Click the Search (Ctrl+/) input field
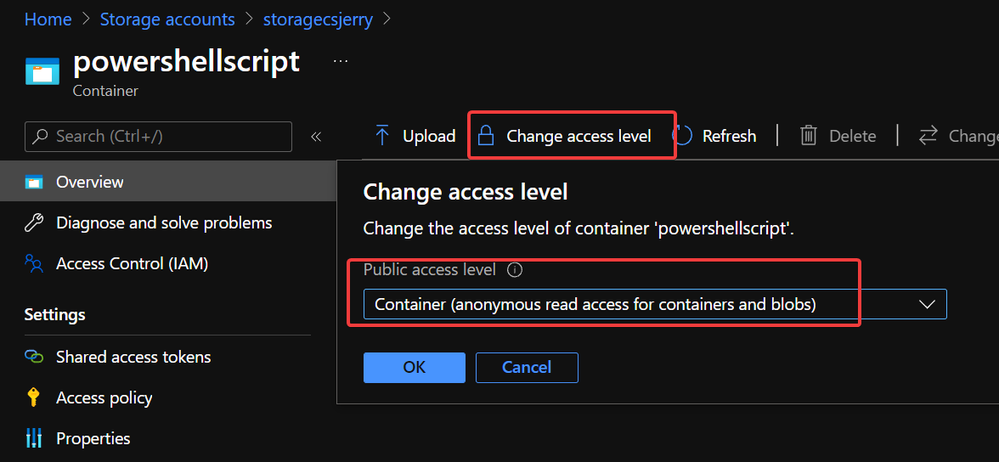The image size is (999, 462). [158, 136]
